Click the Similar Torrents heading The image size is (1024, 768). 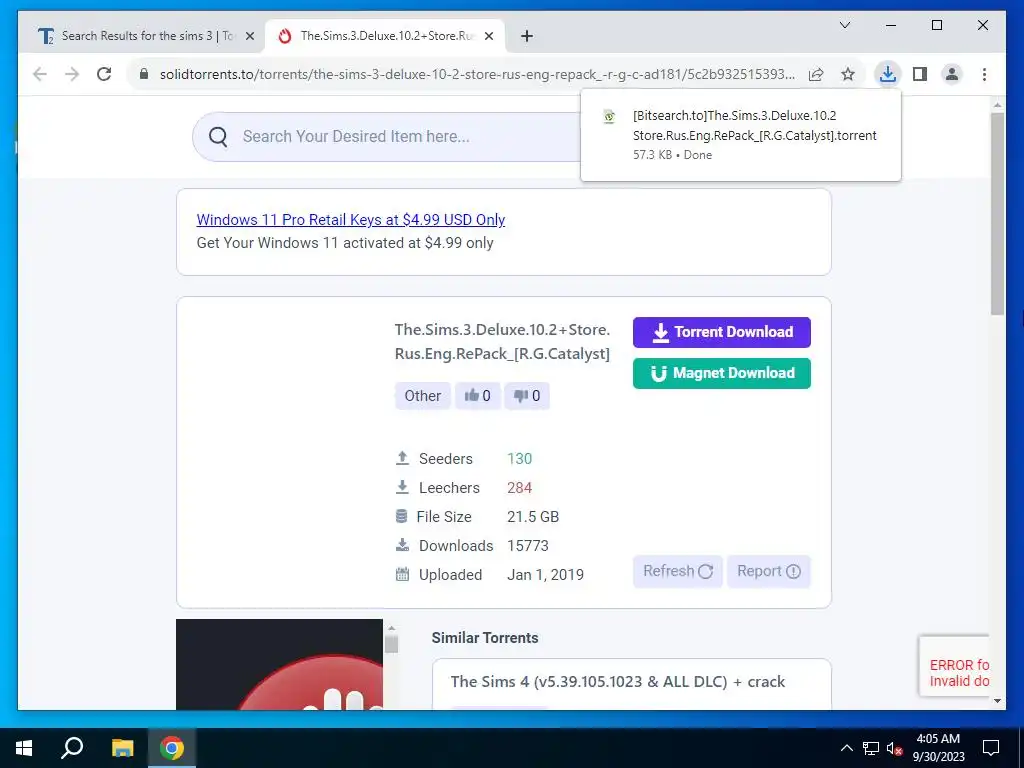coord(485,638)
